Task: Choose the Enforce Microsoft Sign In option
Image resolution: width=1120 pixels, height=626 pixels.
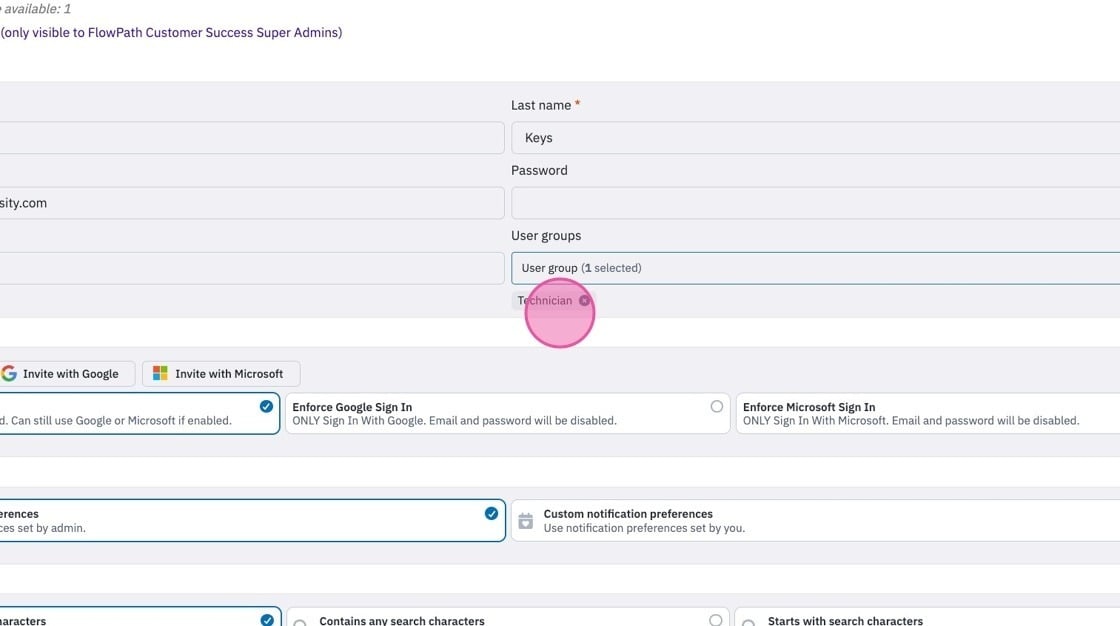Action: click(x=928, y=413)
